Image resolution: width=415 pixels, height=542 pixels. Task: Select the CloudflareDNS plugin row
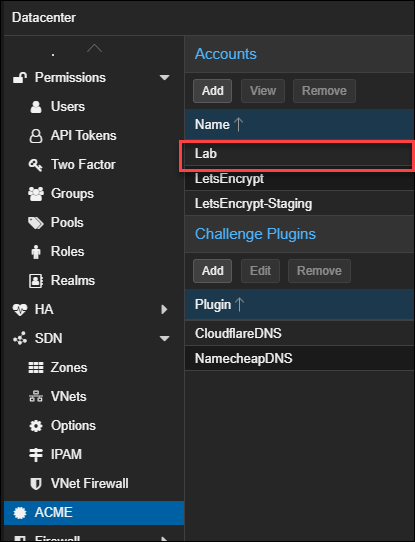point(300,334)
